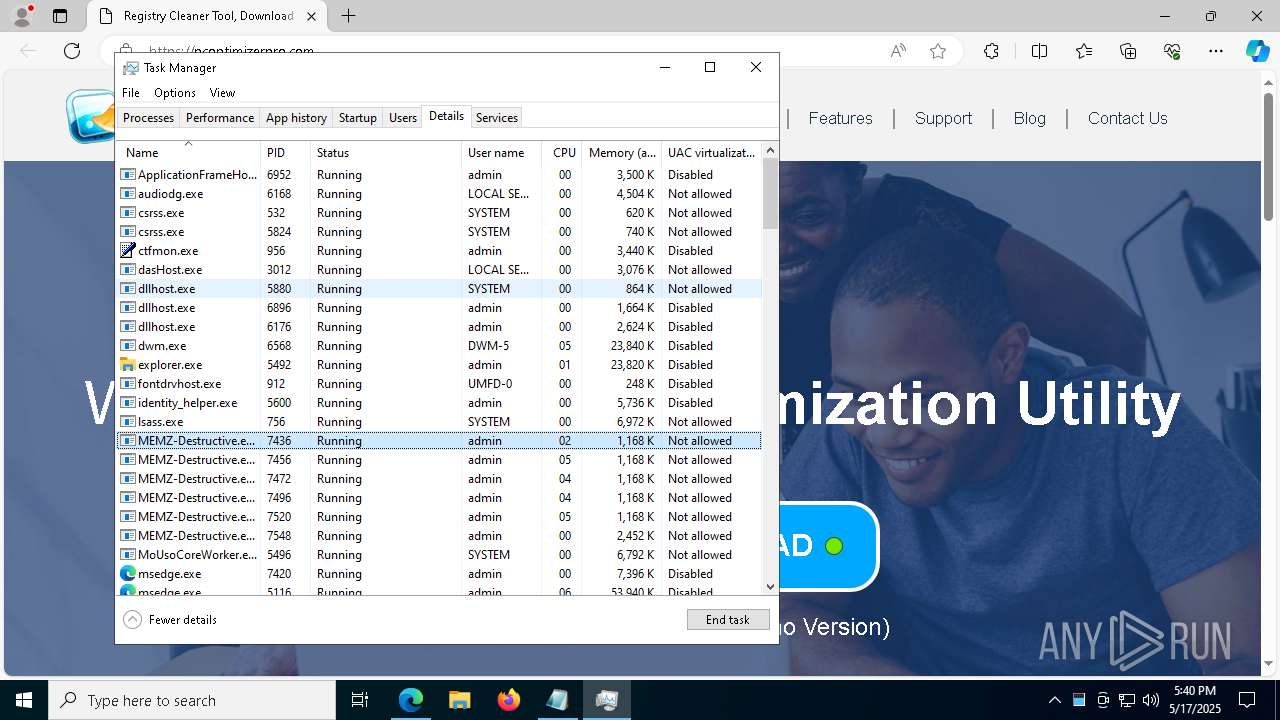Switch to Startup tab
Screen dimensions: 1280x720
357,117
